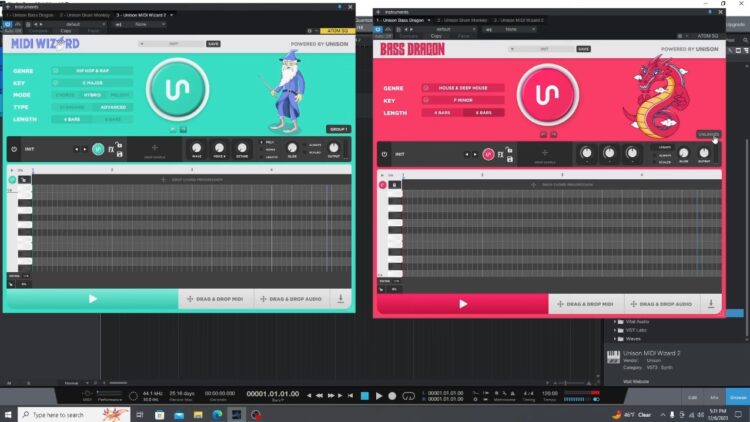Click the download arrow in MIDI Wizard
This screenshot has height=422, width=750.
tap(341, 299)
